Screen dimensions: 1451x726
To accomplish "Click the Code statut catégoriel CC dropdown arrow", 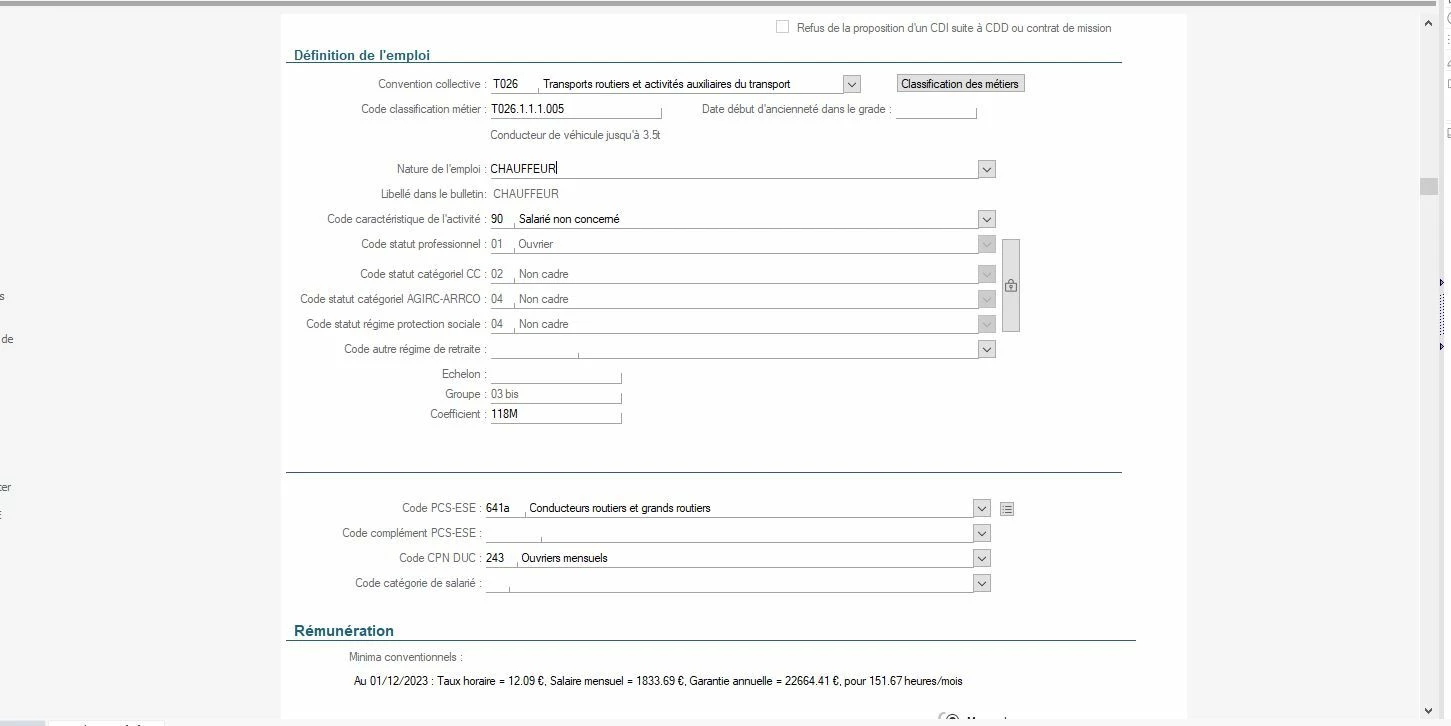I will coord(987,274).
